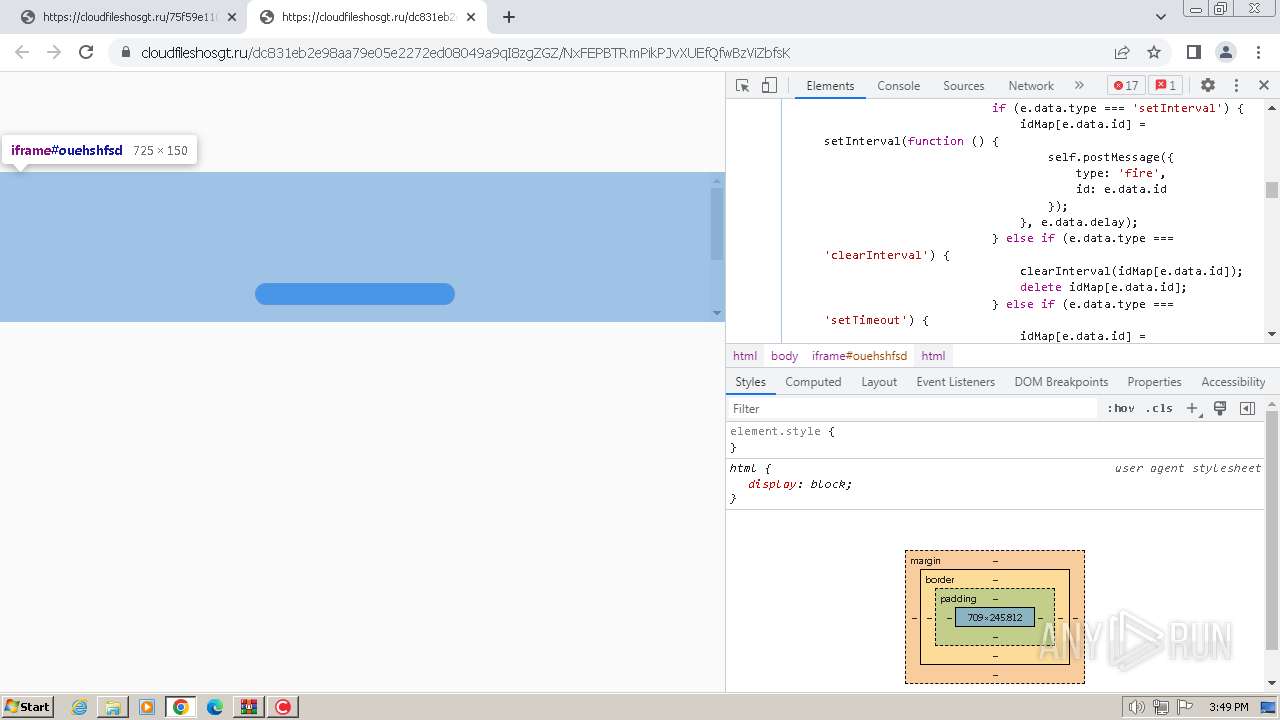The image size is (1280, 720).
Task: Select html breadcrumb at the start
Action: (745, 356)
